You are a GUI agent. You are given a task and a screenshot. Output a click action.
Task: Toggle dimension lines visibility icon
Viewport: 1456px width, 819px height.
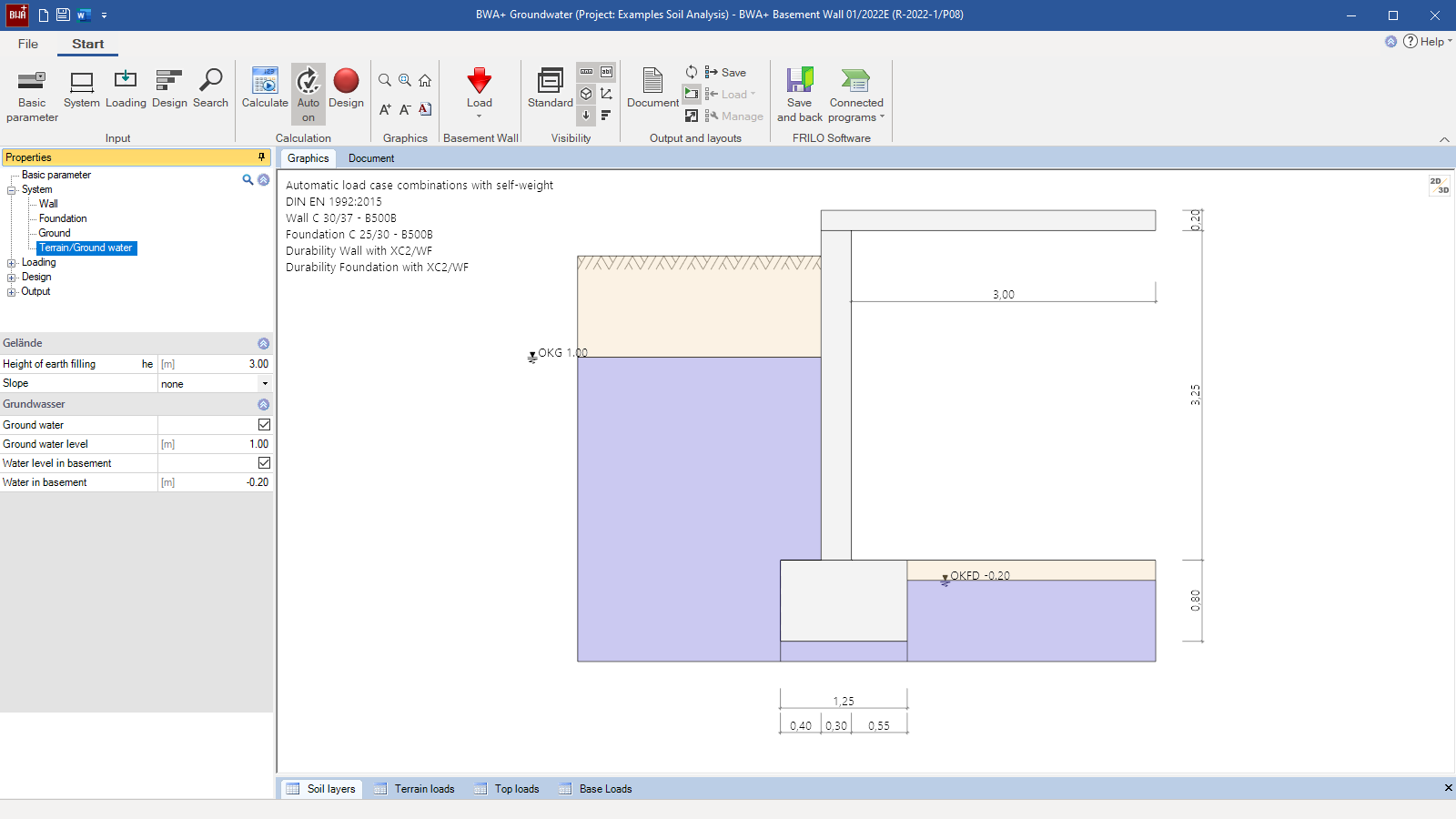[x=586, y=72]
